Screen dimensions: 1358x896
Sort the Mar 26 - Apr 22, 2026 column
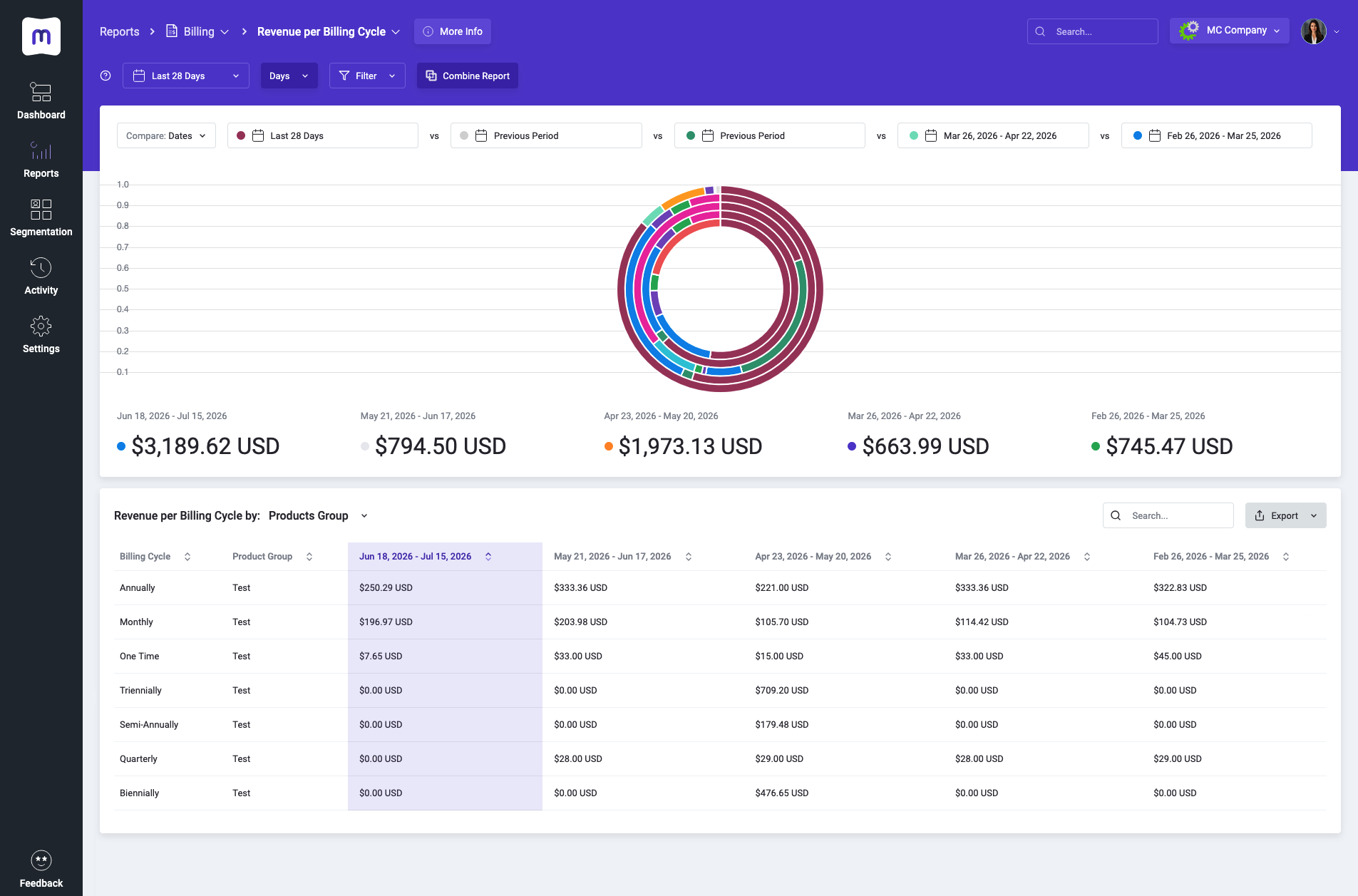point(1087,557)
